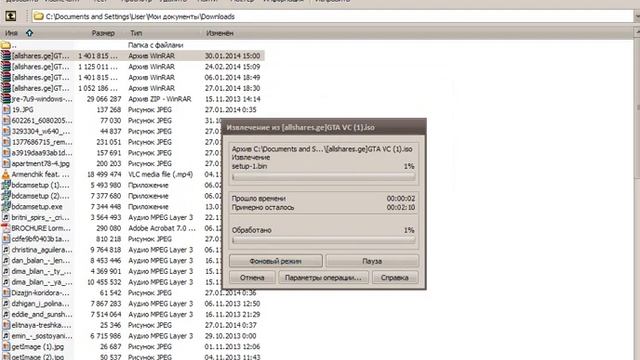Sort files by the Изменён column header
Screen dimensions: 640x360
pos(220,33)
